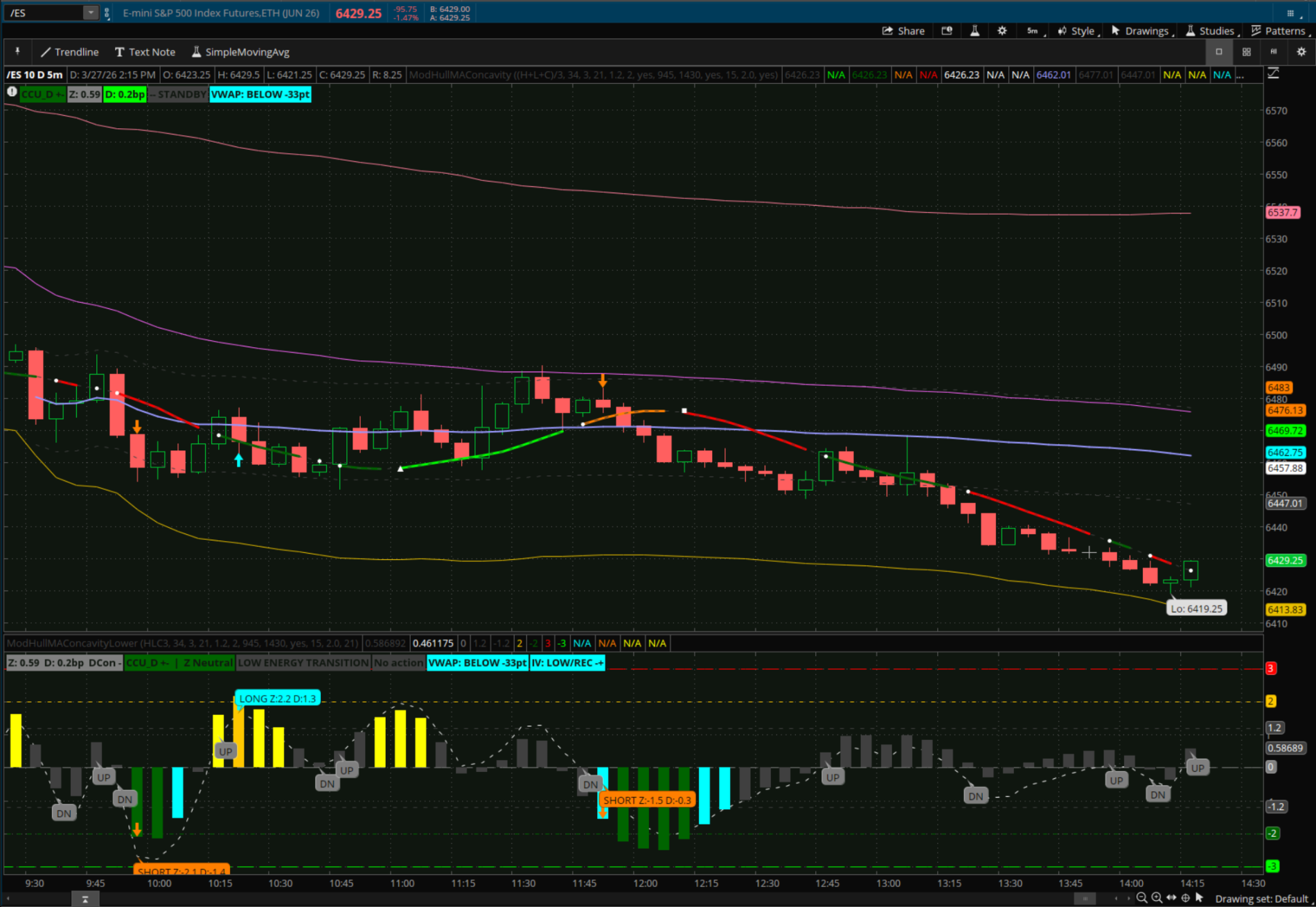Click the symbol link chain icon

[x=107, y=13]
